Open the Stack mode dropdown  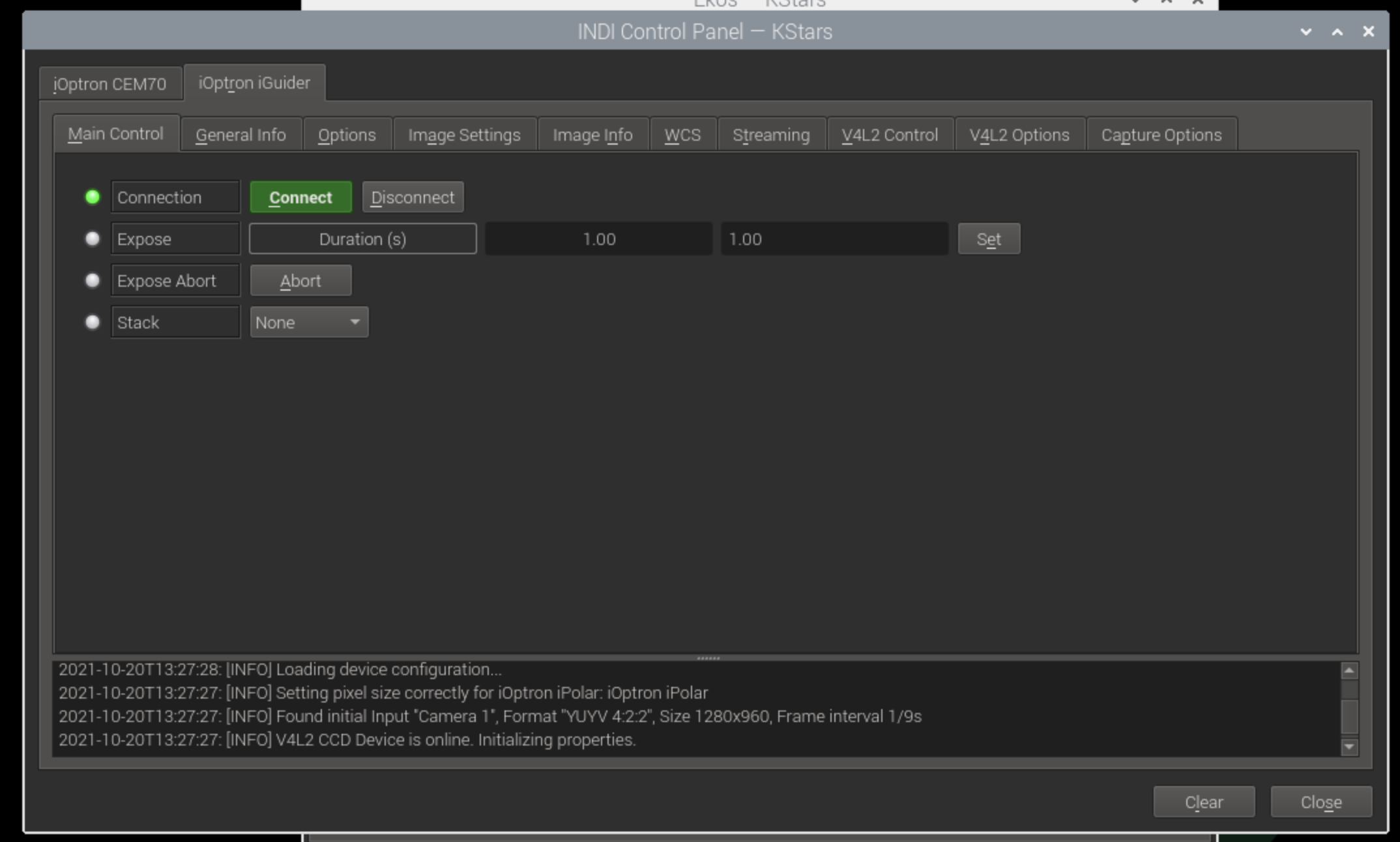[x=309, y=323]
